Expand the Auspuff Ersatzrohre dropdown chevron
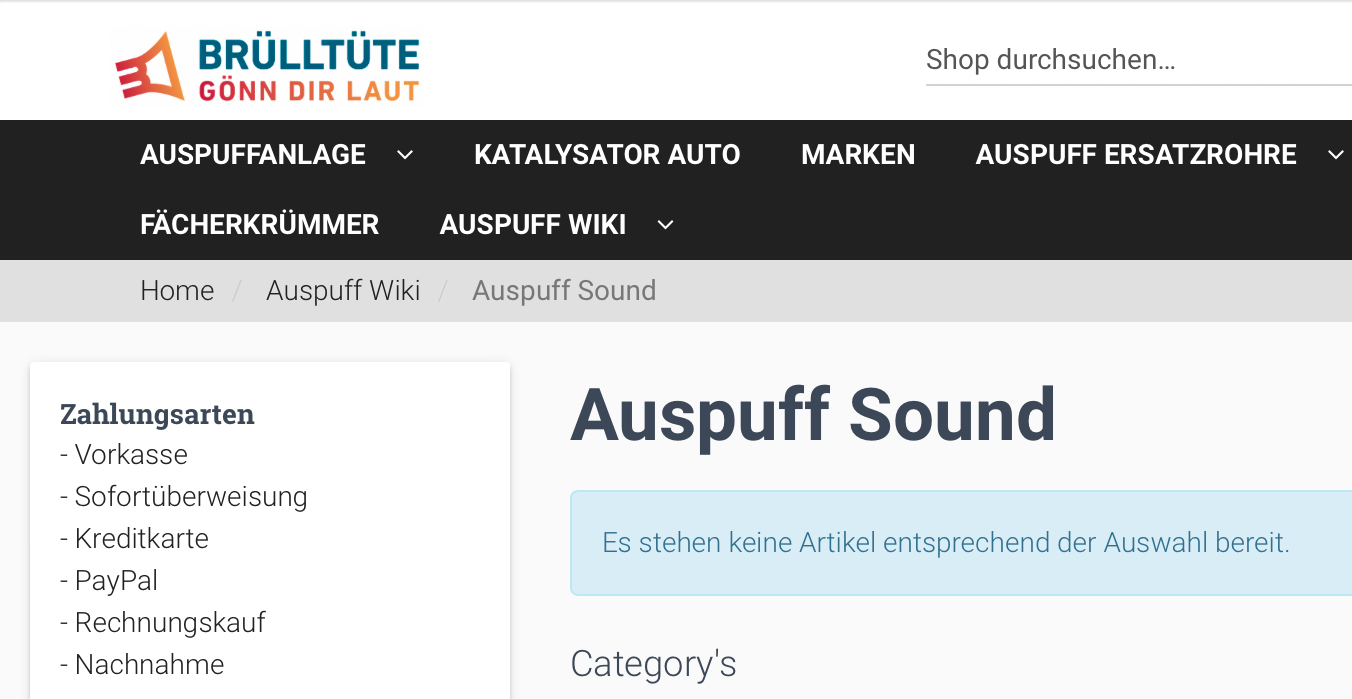Image resolution: width=1352 pixels, height=699 pixels. 1335,155
